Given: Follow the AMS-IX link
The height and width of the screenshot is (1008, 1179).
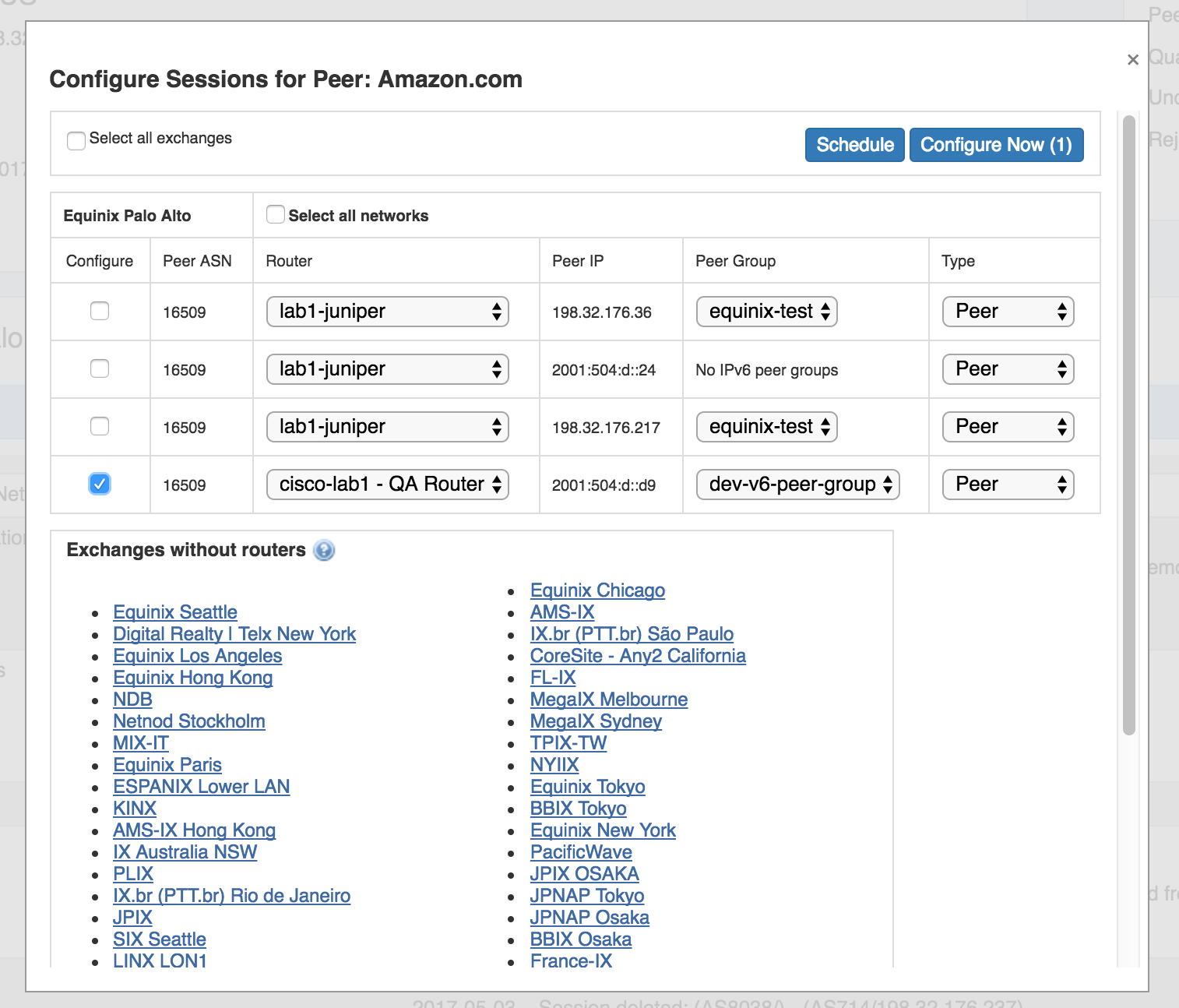Looking at the screenshot, I should tap(562, 612).
